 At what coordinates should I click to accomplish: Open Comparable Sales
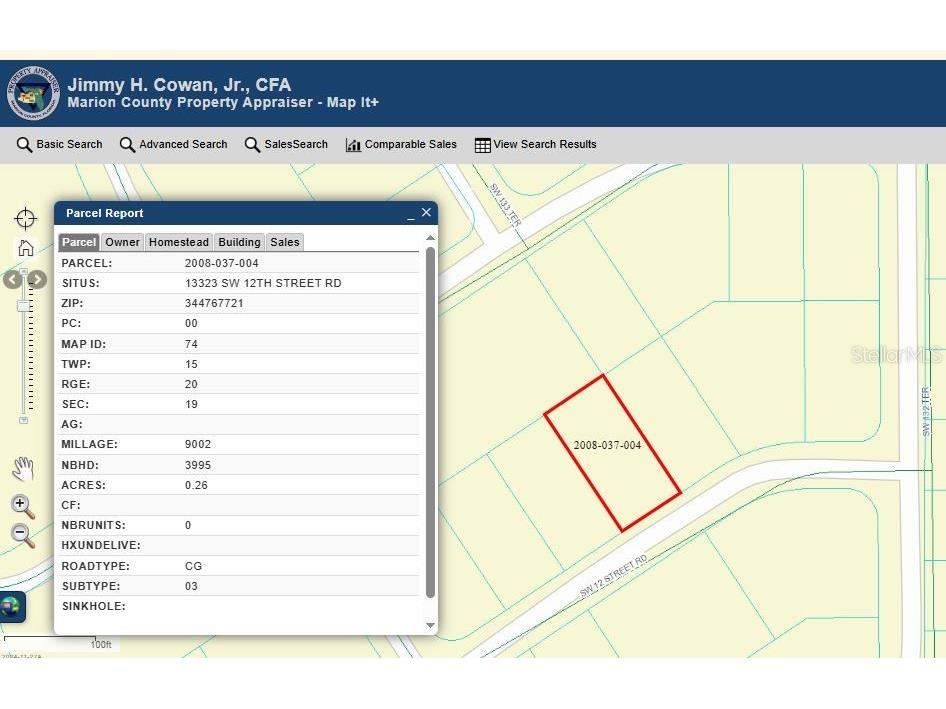point(401,145)
